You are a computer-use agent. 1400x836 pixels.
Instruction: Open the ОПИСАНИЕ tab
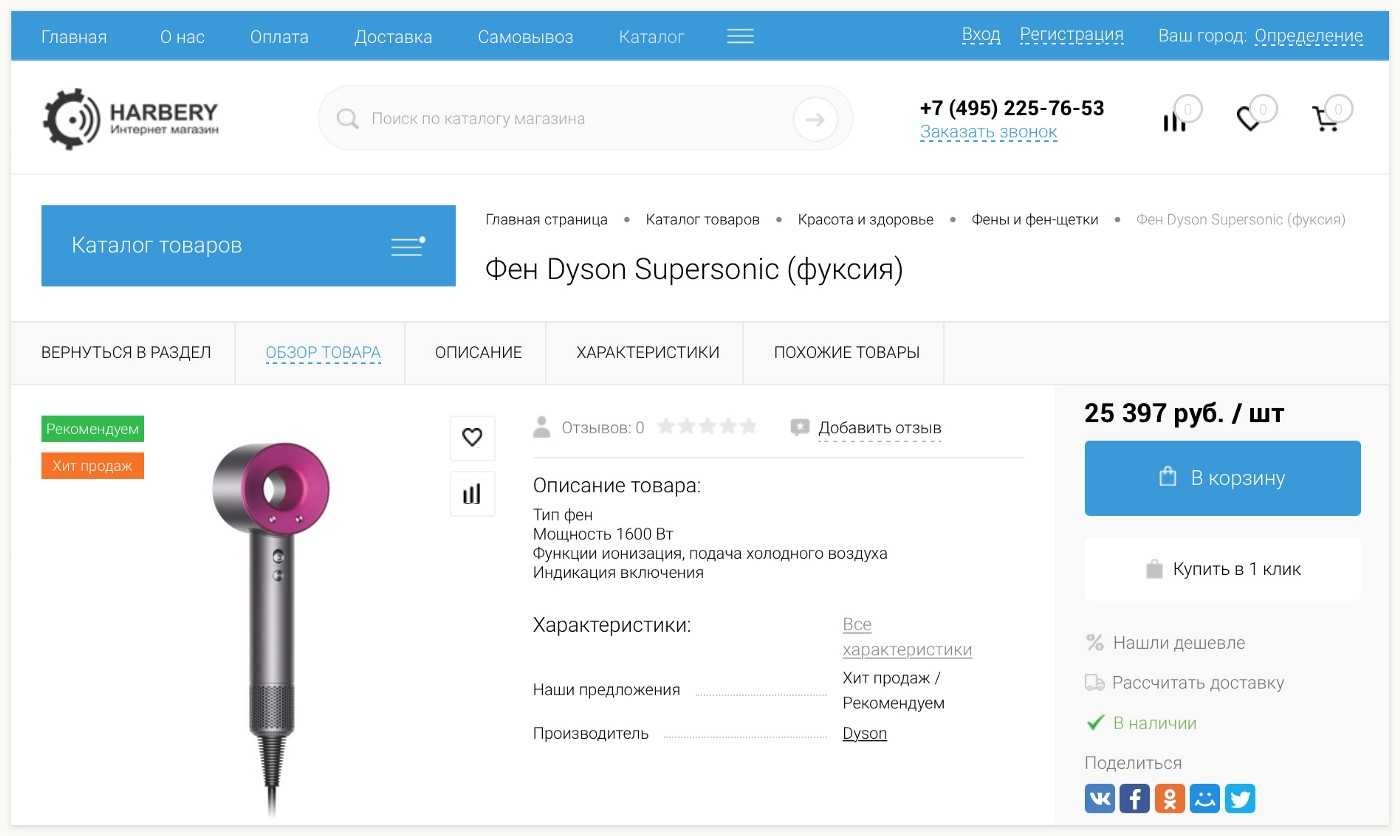478,352
